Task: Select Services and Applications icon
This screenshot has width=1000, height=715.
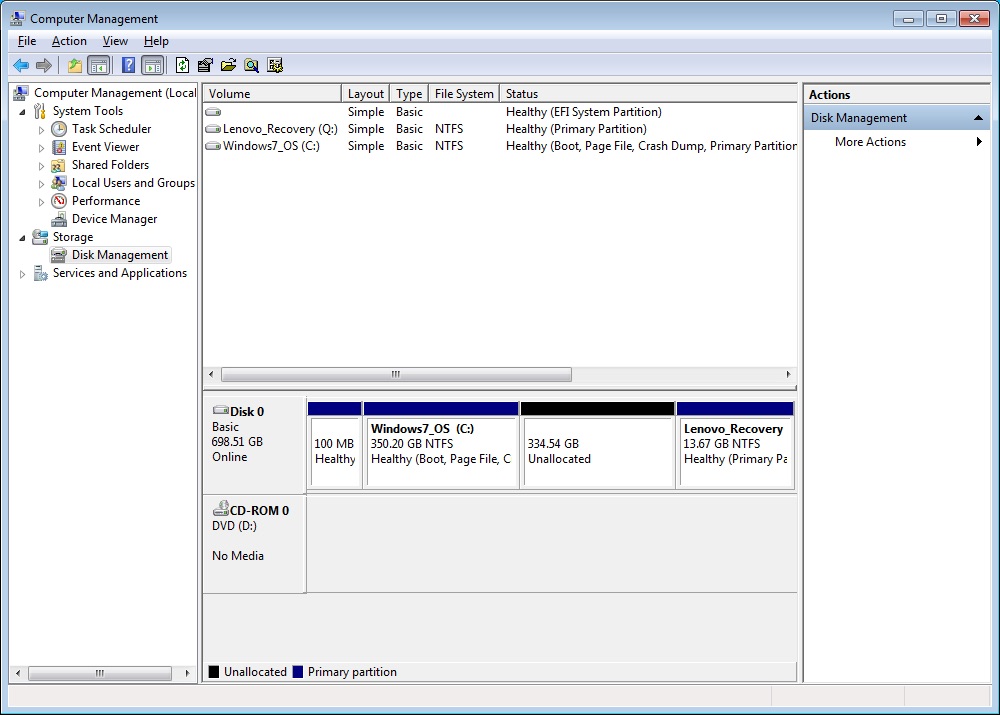Action: click(40, 273)
